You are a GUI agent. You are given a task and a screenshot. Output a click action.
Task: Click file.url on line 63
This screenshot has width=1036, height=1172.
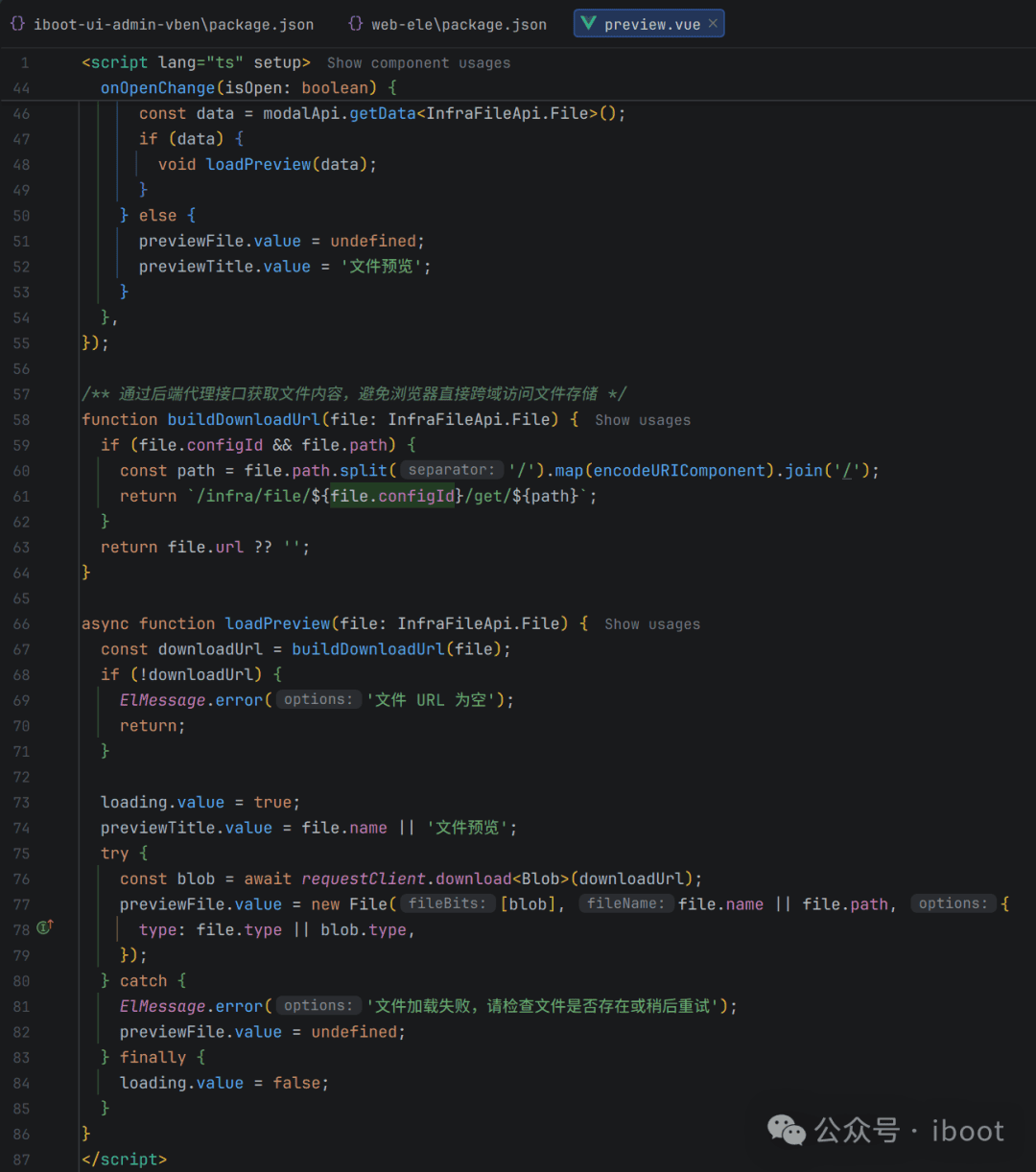pyautogui.click(x=205, y=548)
